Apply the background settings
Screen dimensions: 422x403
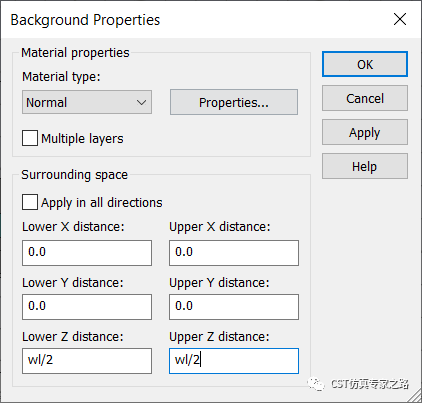pyautogui.click(x=365, y=132)
